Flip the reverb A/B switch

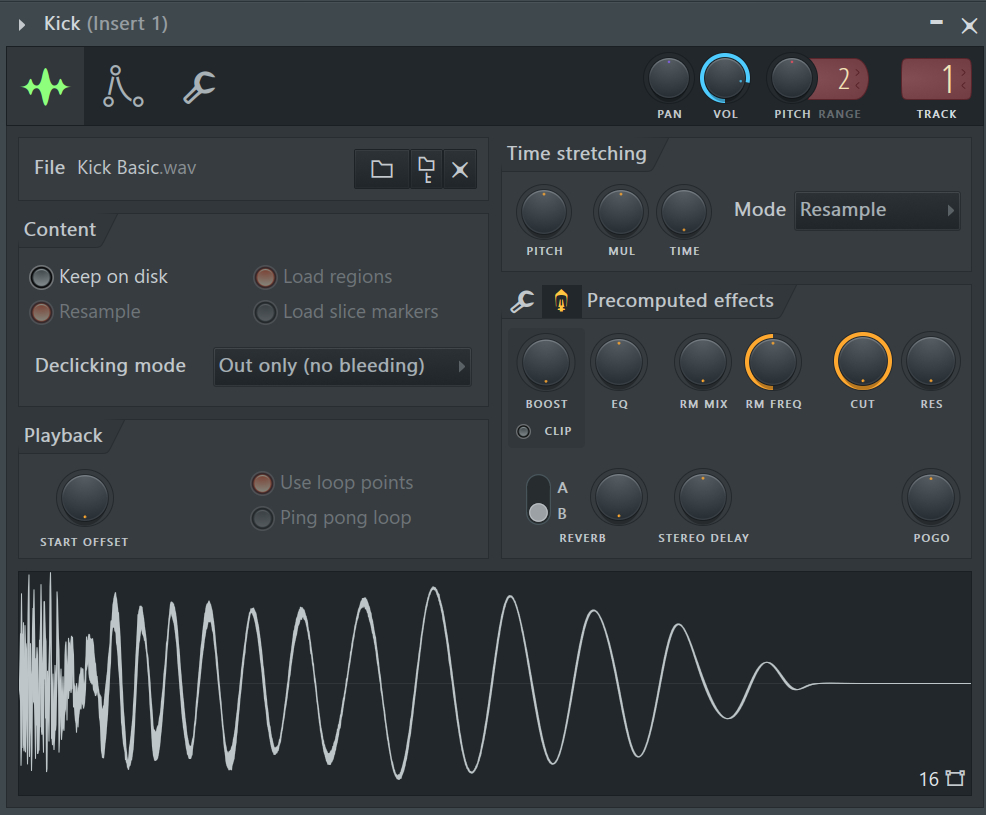coord(538,500)
